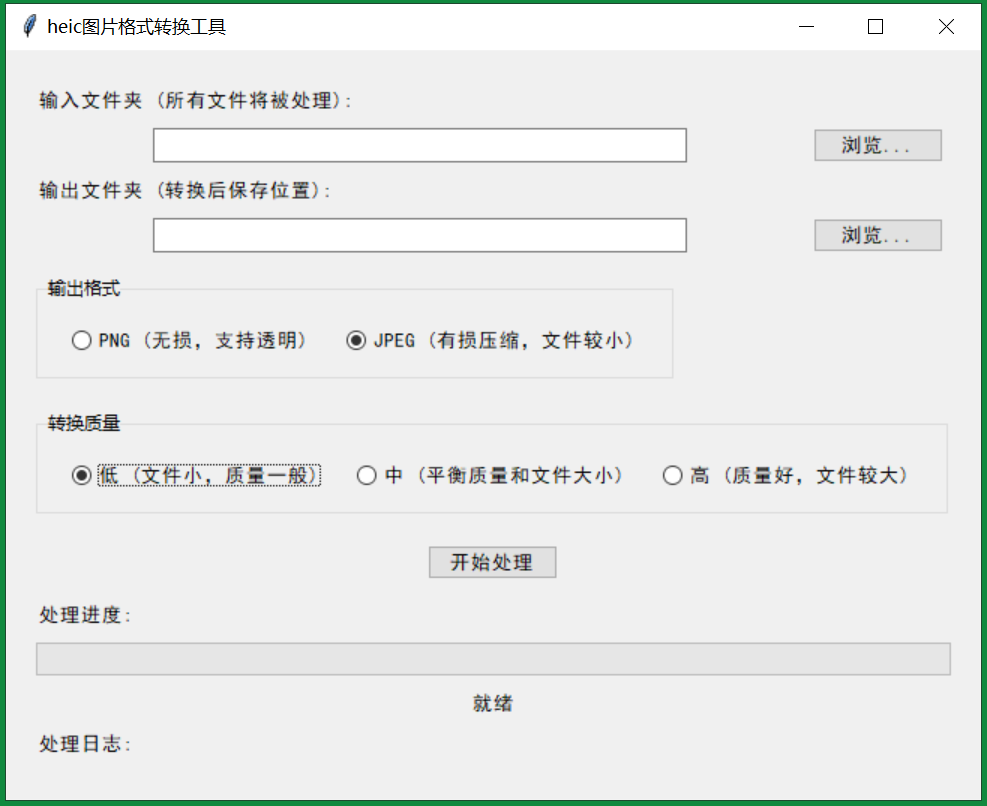Click the processing progress bar

pyautogui.click(x=492, y=658)
